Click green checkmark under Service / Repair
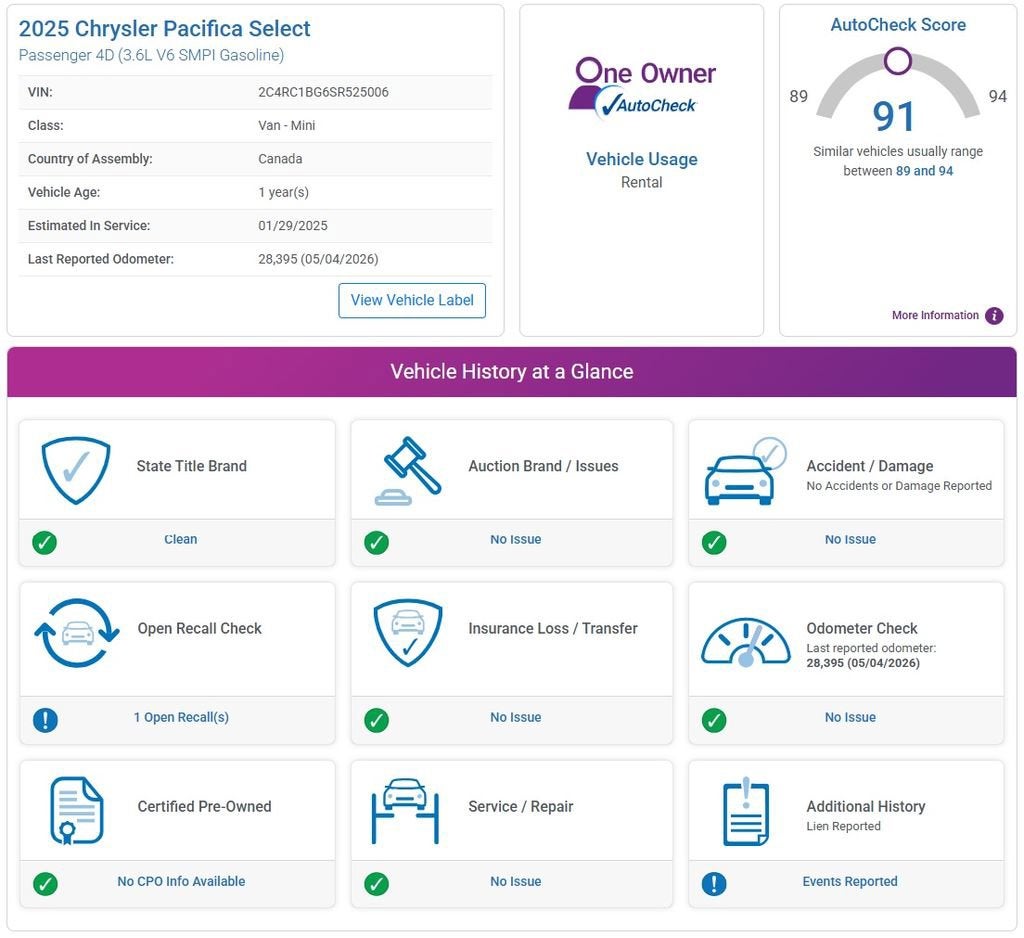 (376, 884)
